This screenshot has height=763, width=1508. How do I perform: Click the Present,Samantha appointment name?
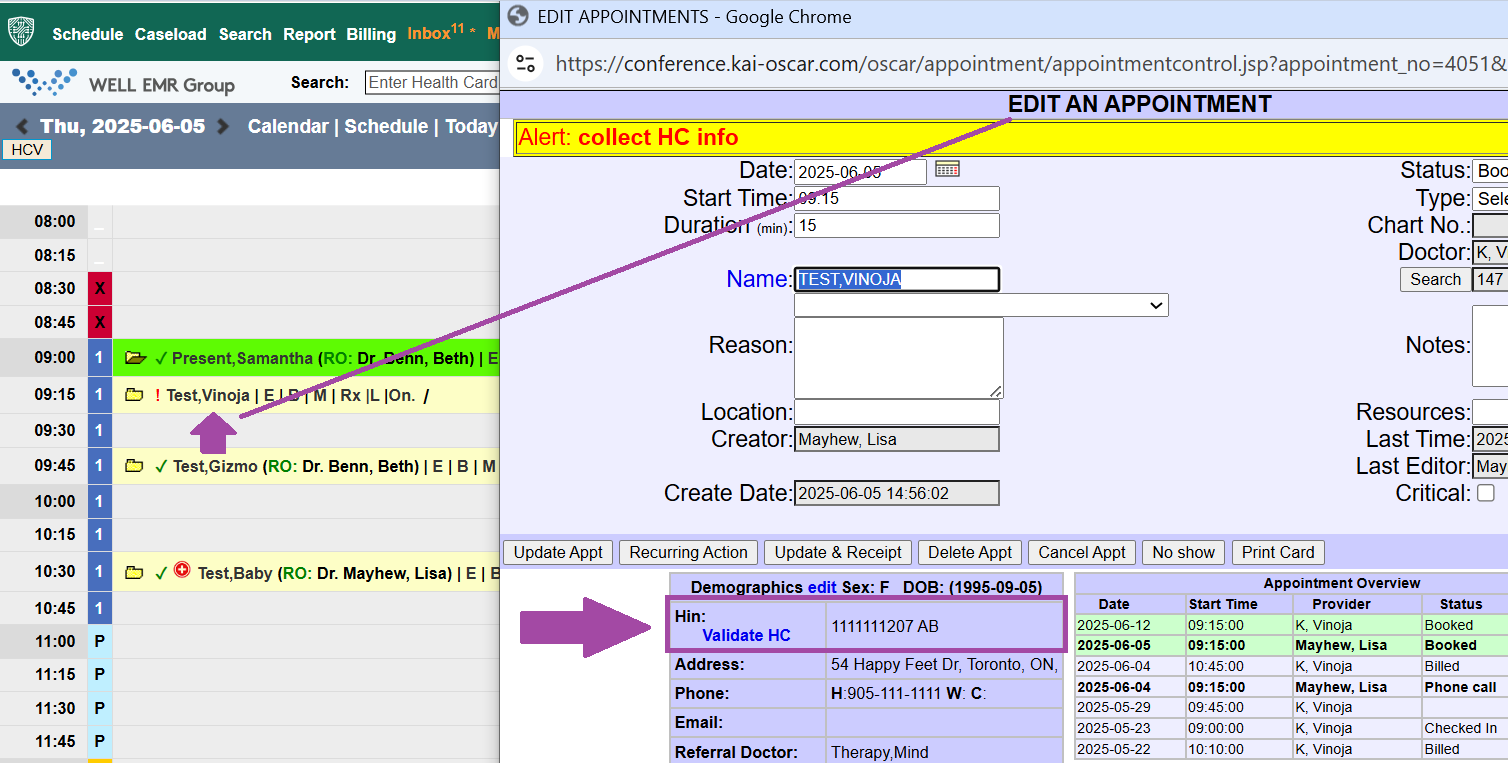(x=242, y=358)
